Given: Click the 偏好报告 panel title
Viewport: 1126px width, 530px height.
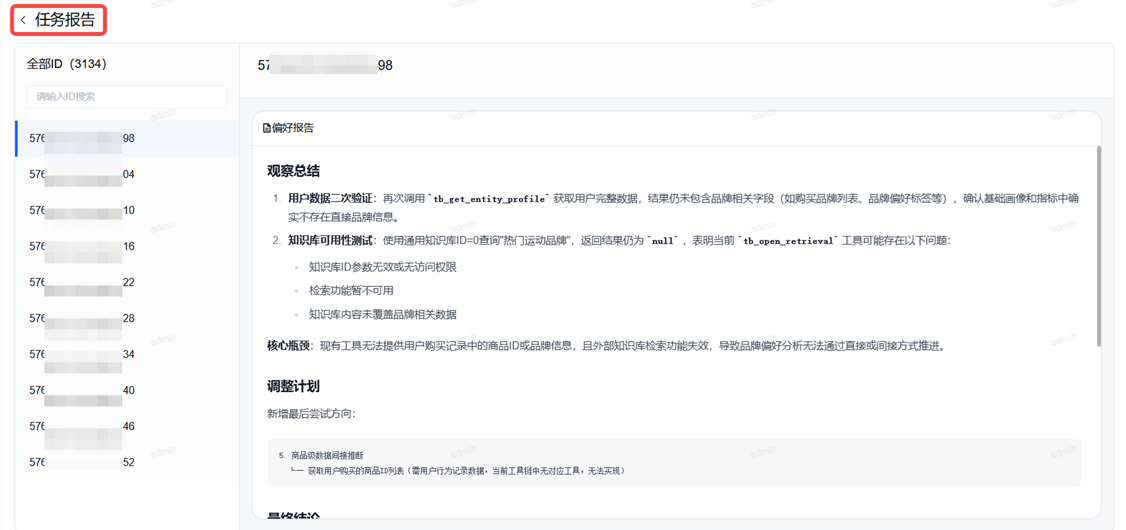Looking at the screenshot, I should (293, 129).
